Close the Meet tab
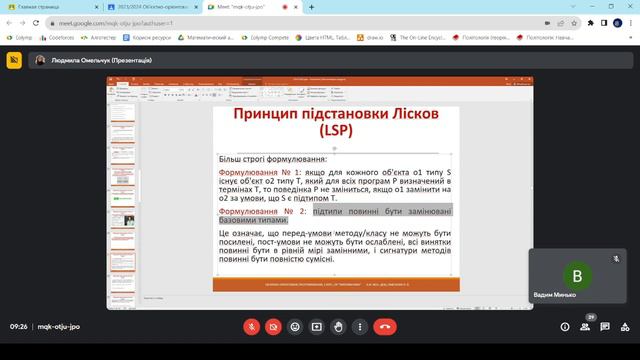Image resolution: width=640 pixels, height=360 pixels. click(296, 7)
